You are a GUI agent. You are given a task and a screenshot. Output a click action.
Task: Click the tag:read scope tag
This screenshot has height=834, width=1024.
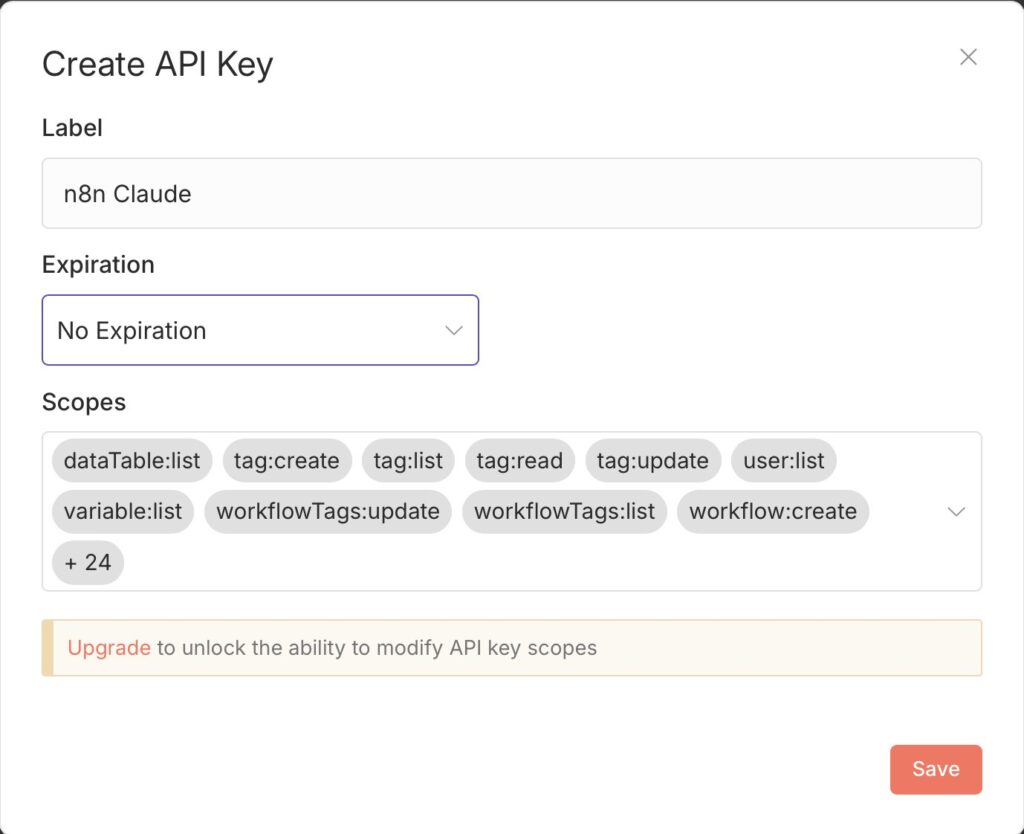519,460
